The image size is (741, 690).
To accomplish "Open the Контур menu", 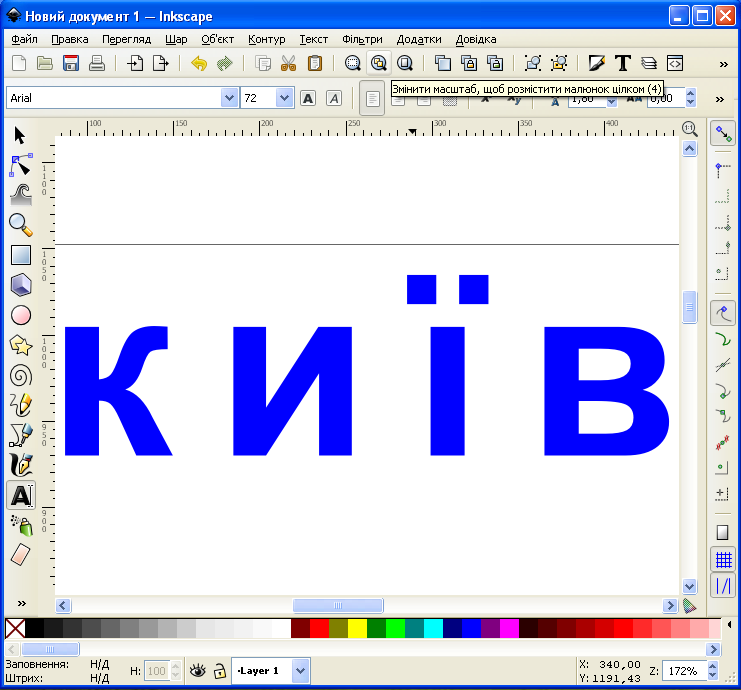I will tap(267, 39).
